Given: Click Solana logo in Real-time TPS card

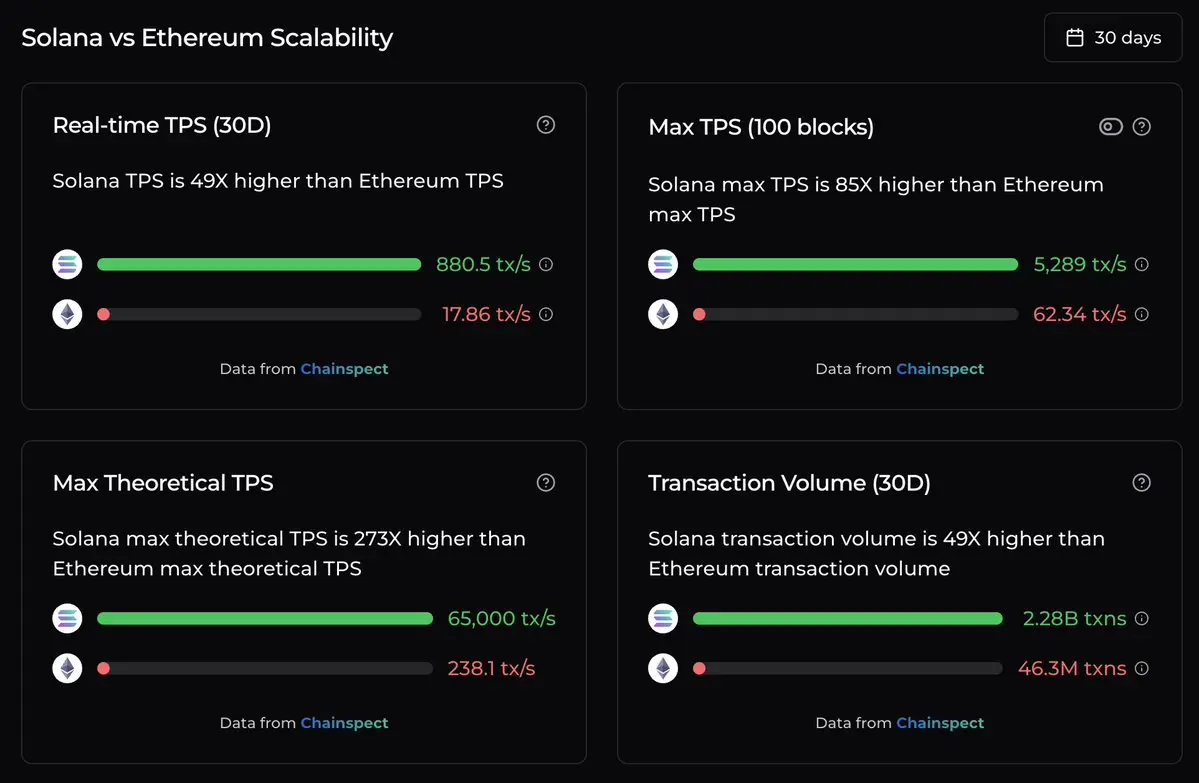Looking at the screenshot, I should (x=67, y=265).
